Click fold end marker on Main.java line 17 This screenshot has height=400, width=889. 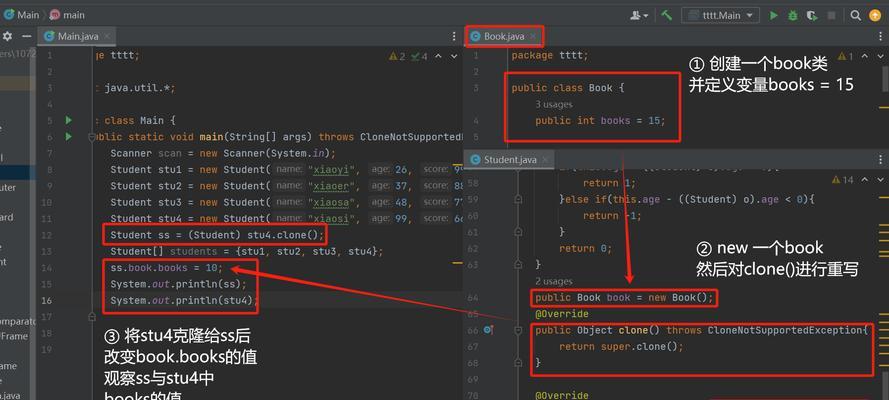tap(92, 317)
